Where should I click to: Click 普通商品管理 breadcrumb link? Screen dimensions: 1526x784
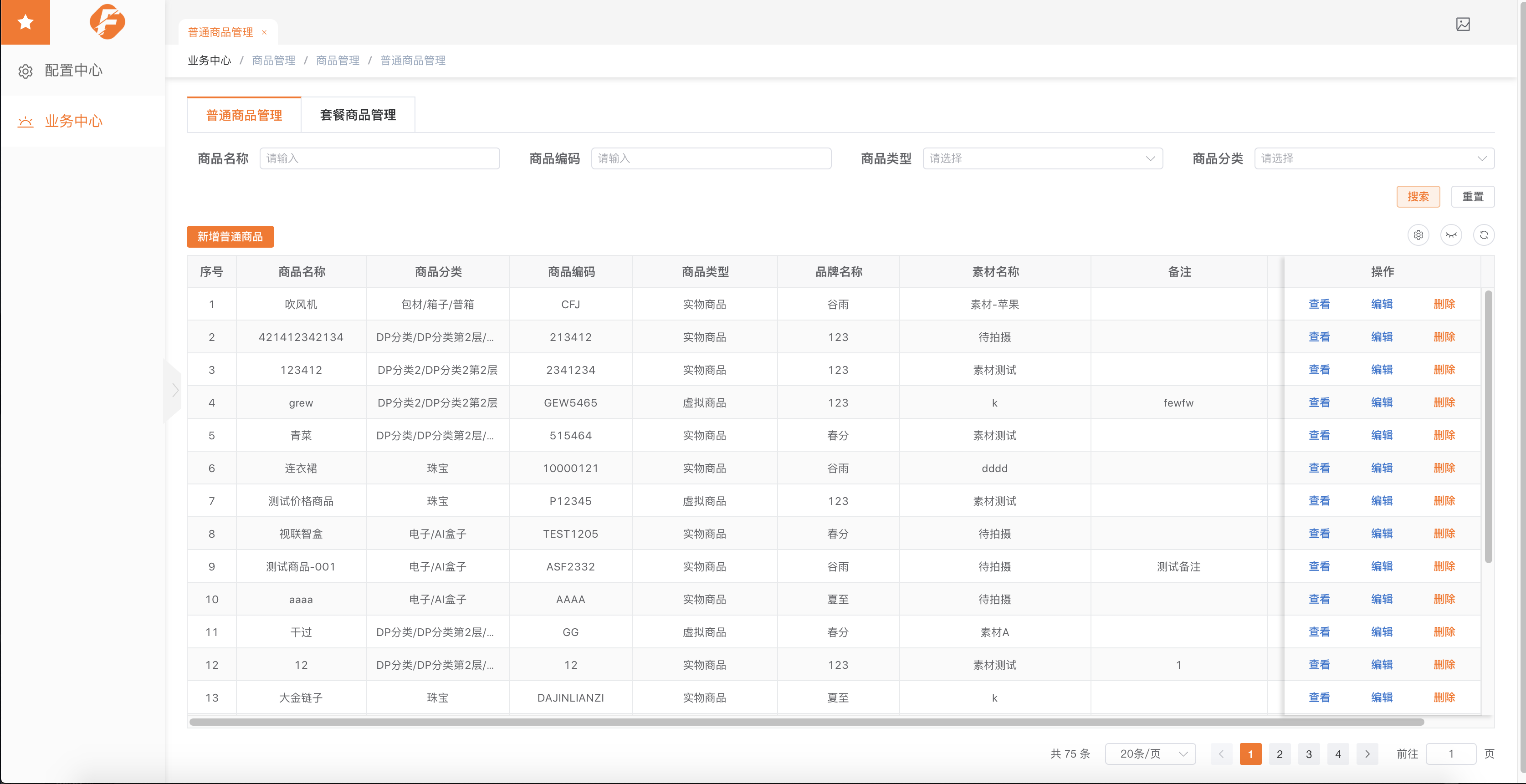412,61
